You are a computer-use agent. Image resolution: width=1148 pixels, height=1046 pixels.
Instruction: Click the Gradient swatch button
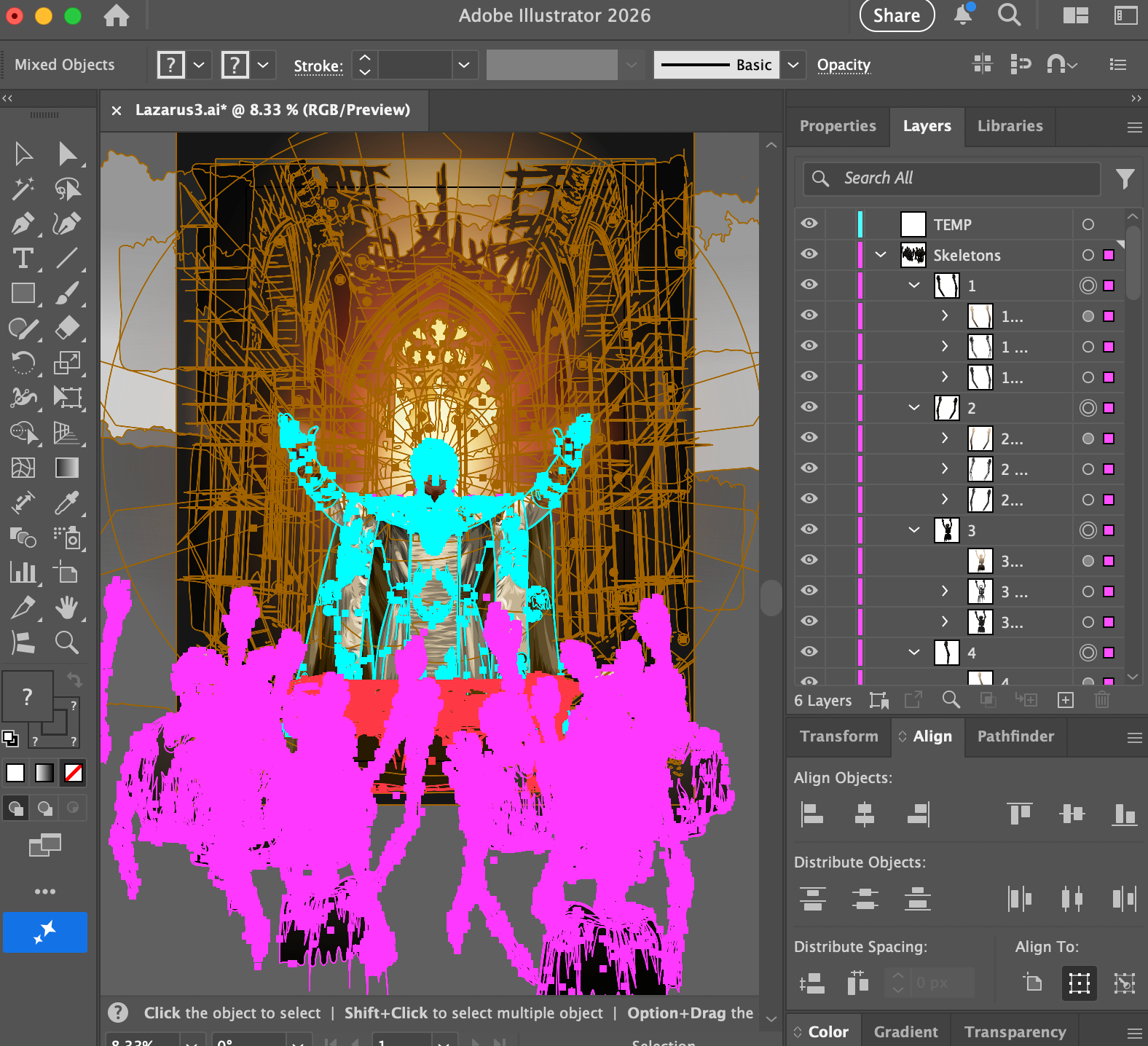(44, 772)
